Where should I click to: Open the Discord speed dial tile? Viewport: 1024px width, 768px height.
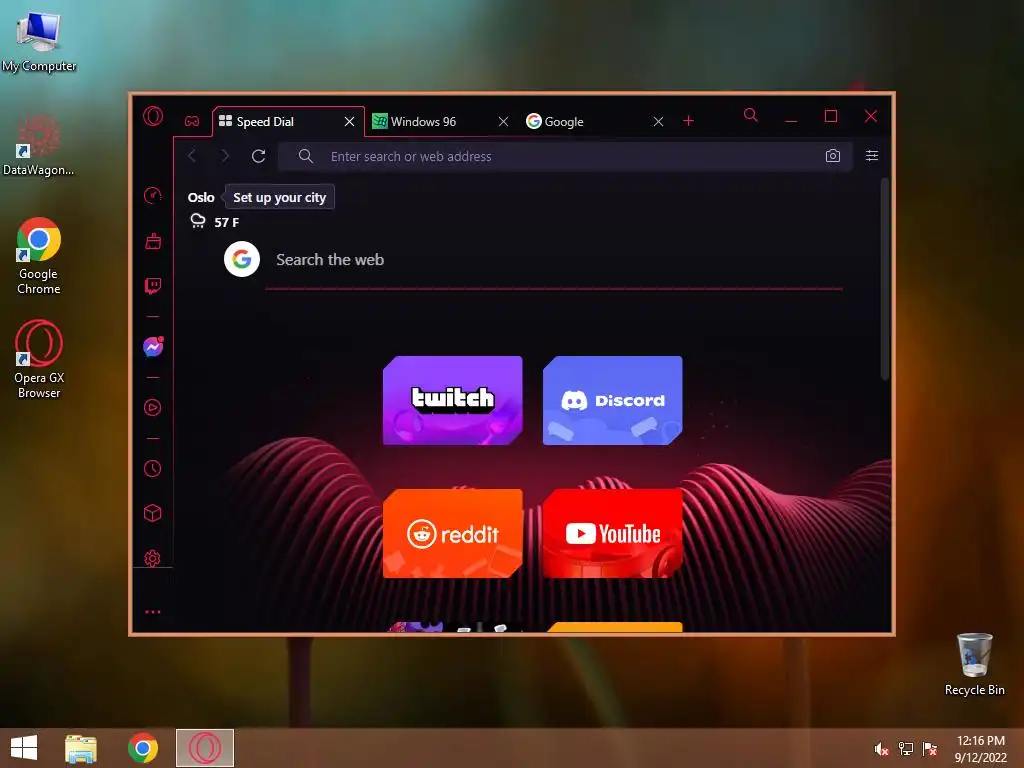613,400
